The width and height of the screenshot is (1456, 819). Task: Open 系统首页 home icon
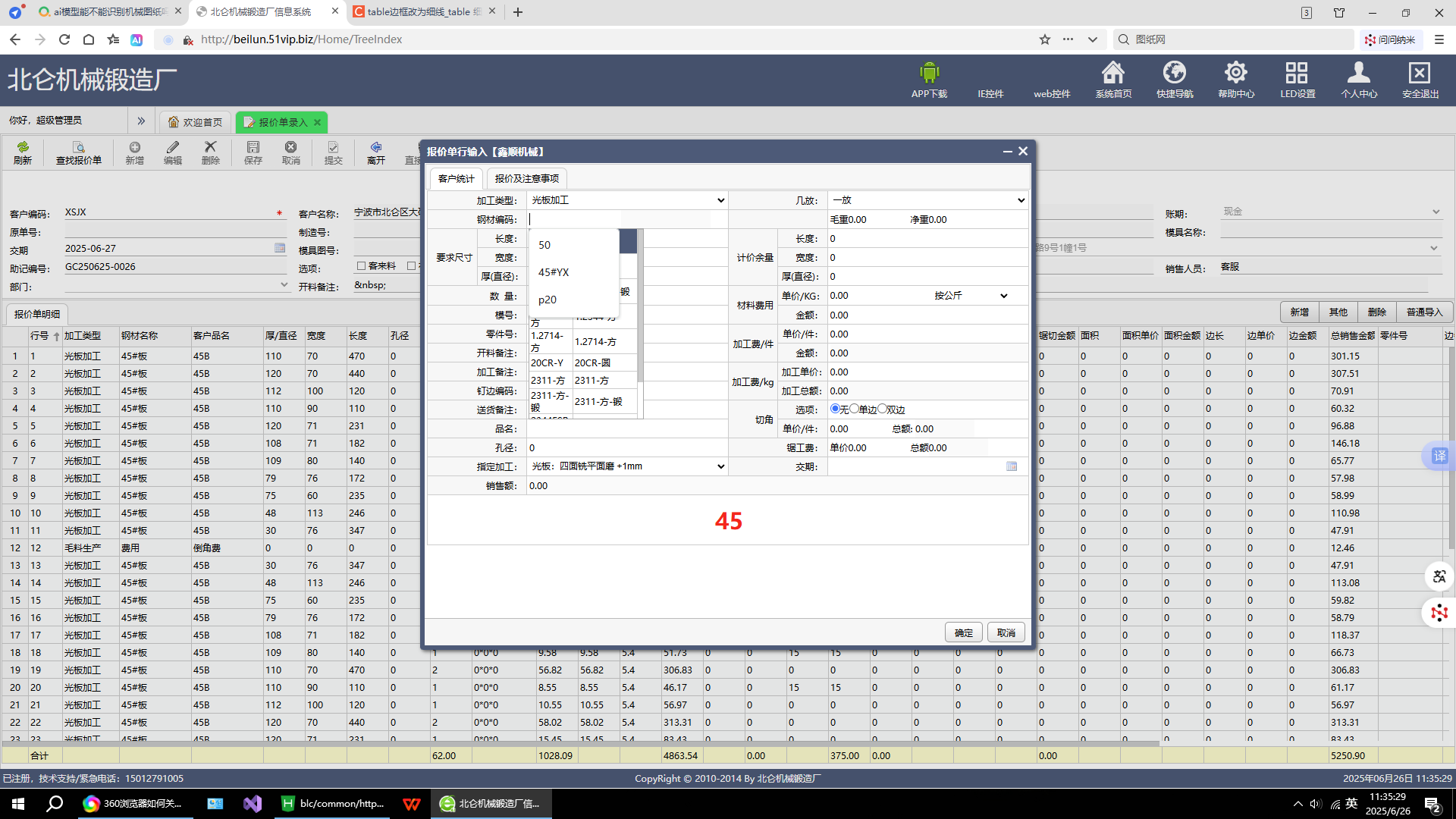[1112, 74]
